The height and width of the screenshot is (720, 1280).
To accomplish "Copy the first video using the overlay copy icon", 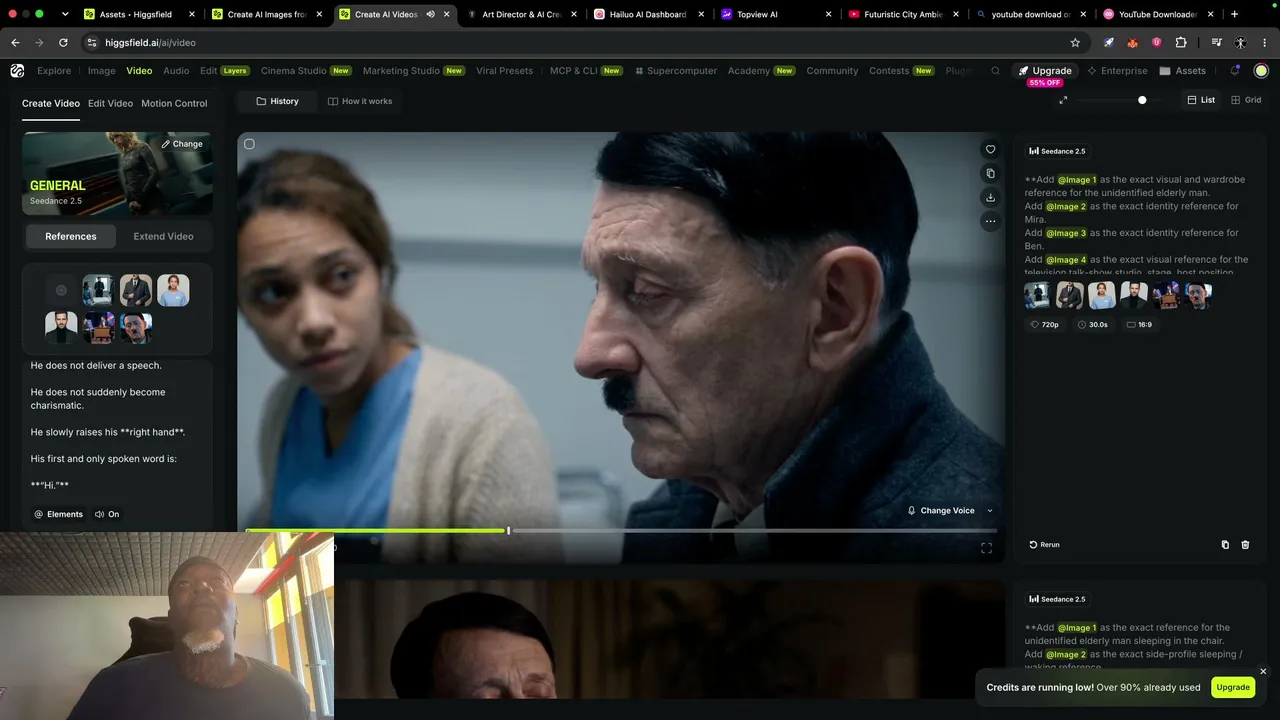I will tap(990, 174).
